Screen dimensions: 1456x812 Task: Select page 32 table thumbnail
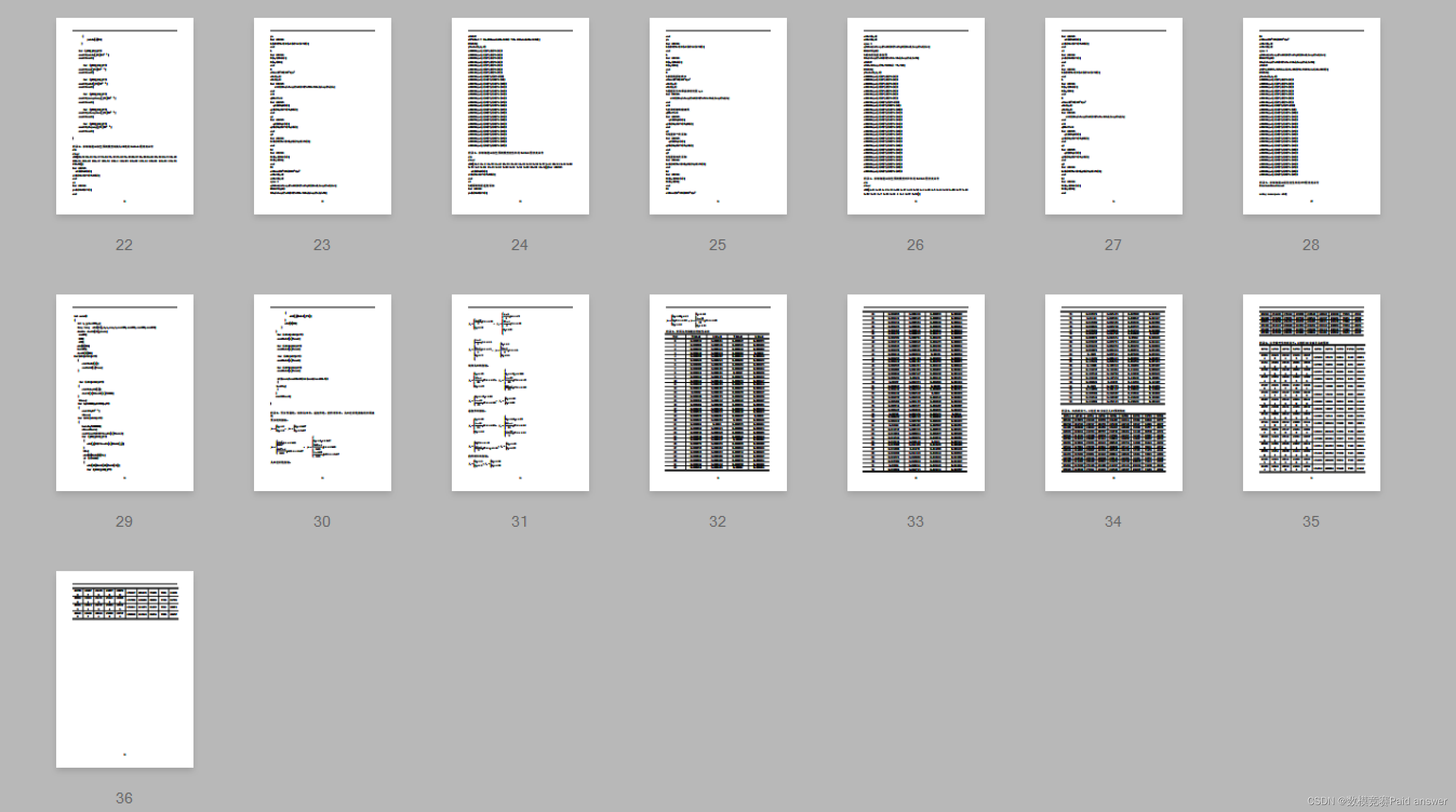(x=718, y=392)
